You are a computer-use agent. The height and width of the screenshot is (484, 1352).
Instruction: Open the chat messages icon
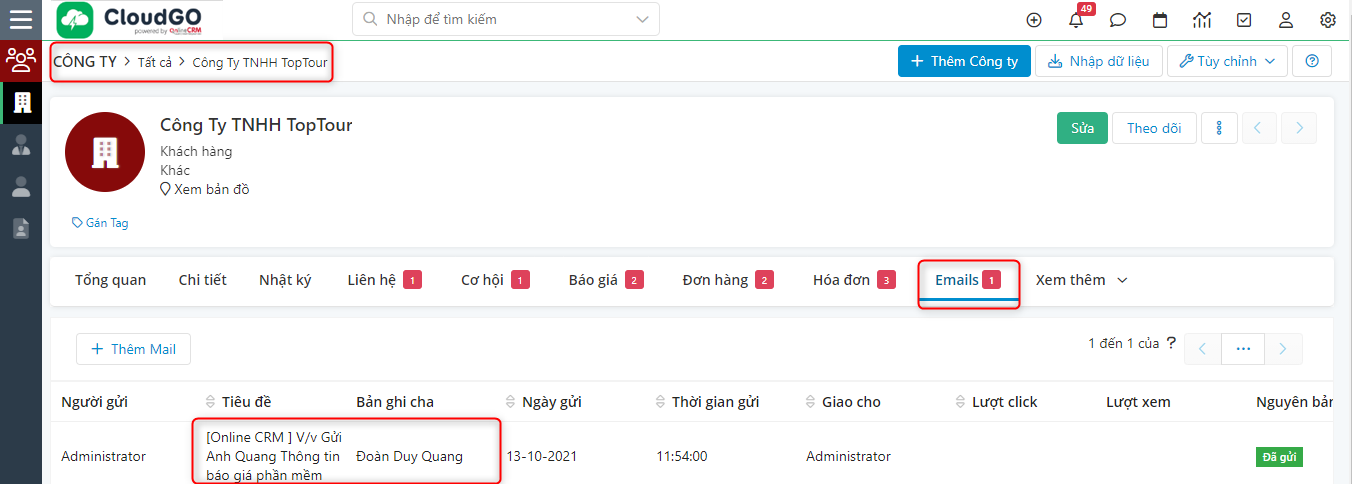(x=1118, y=20)
